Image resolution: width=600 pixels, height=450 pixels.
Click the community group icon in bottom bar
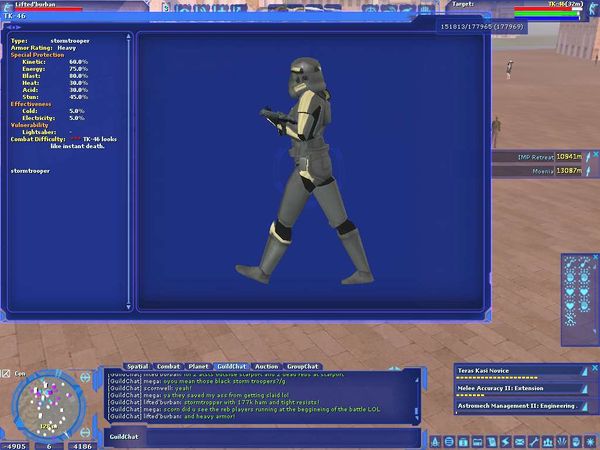(x=547, y=441)
